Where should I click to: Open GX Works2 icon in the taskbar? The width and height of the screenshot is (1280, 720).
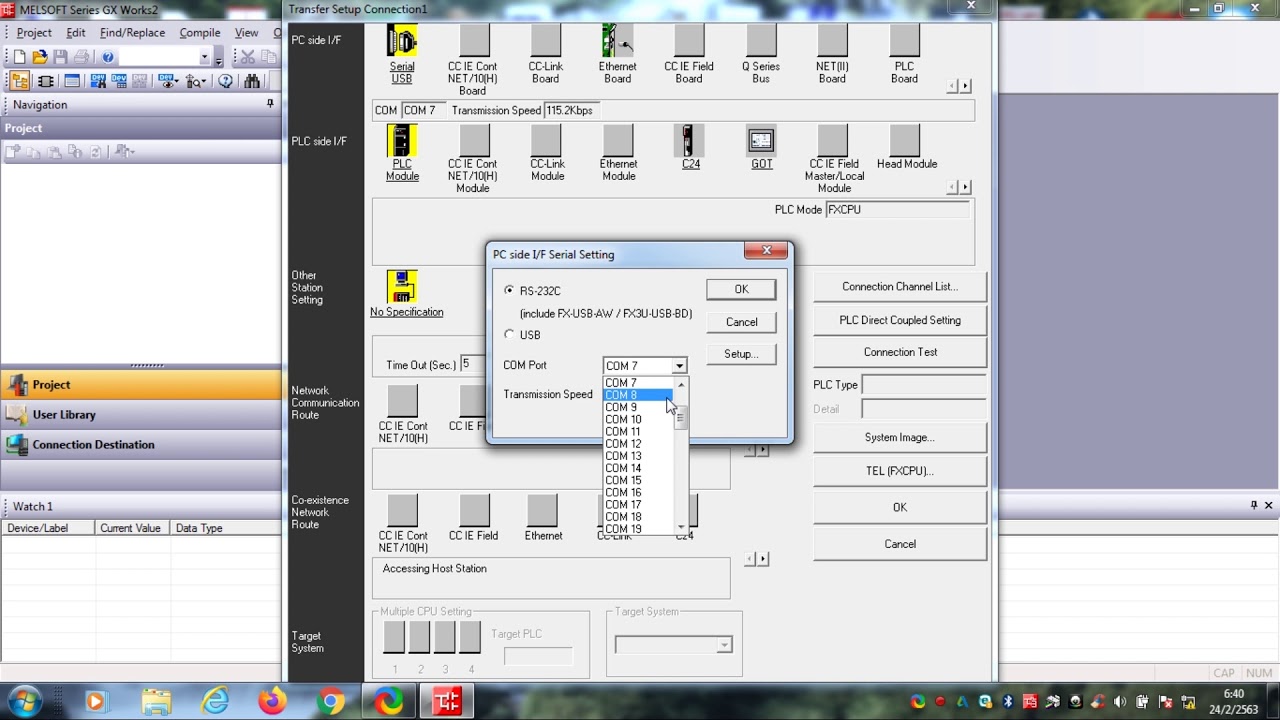[x=446, y=701]
